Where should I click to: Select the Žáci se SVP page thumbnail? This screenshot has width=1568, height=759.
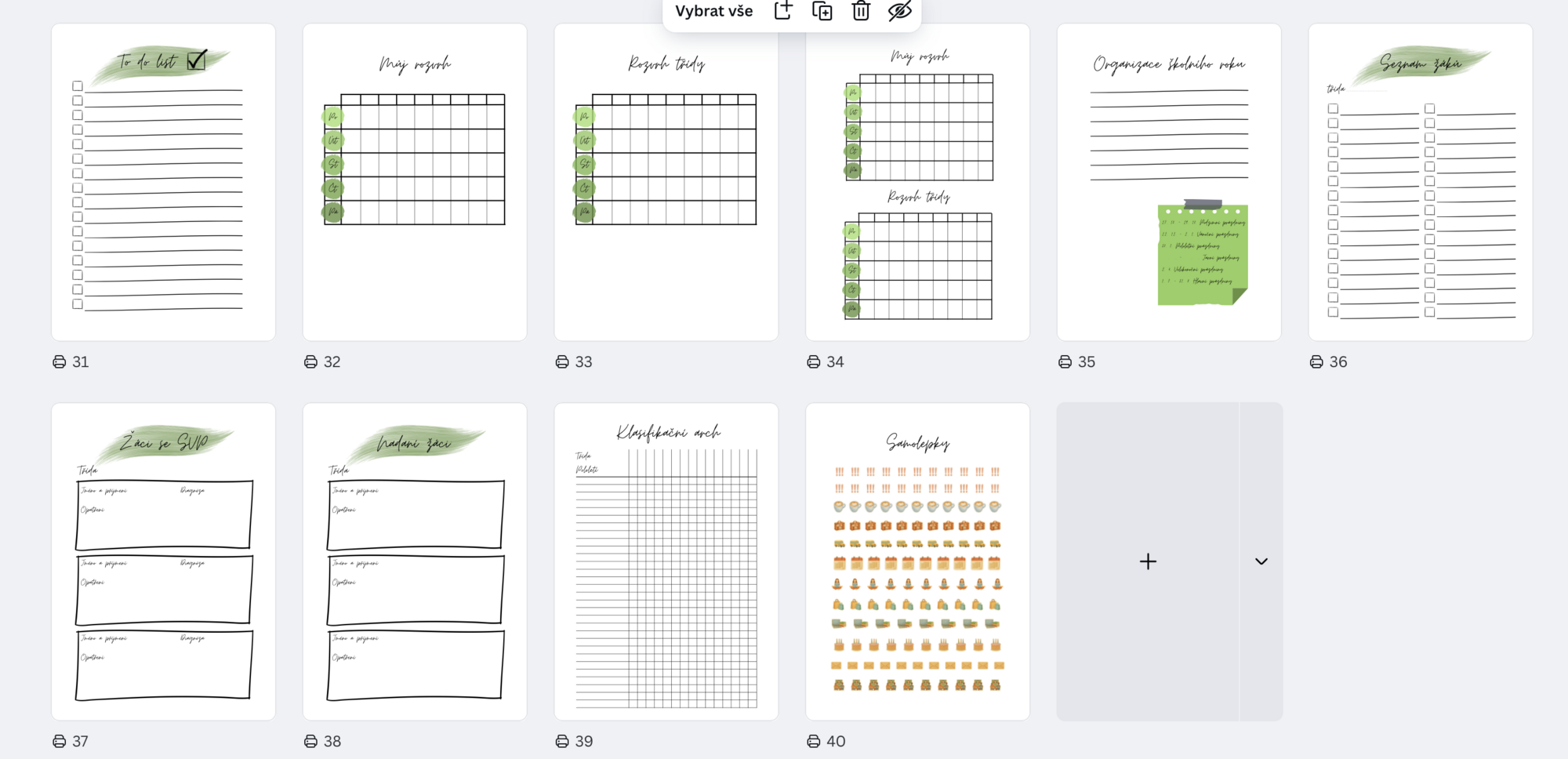tap(163, 561)
